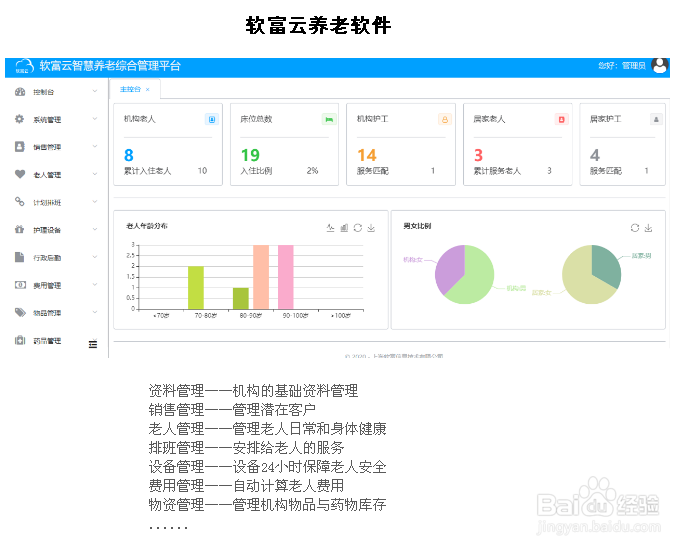
Task: Open 行政后勤 in the sidebar
Action: pyautogui.click(x=47, y=258)
